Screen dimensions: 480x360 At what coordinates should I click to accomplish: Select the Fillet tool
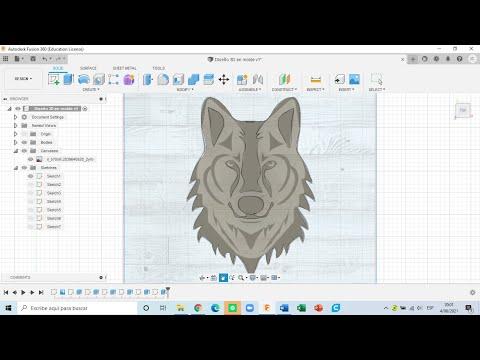163,79
